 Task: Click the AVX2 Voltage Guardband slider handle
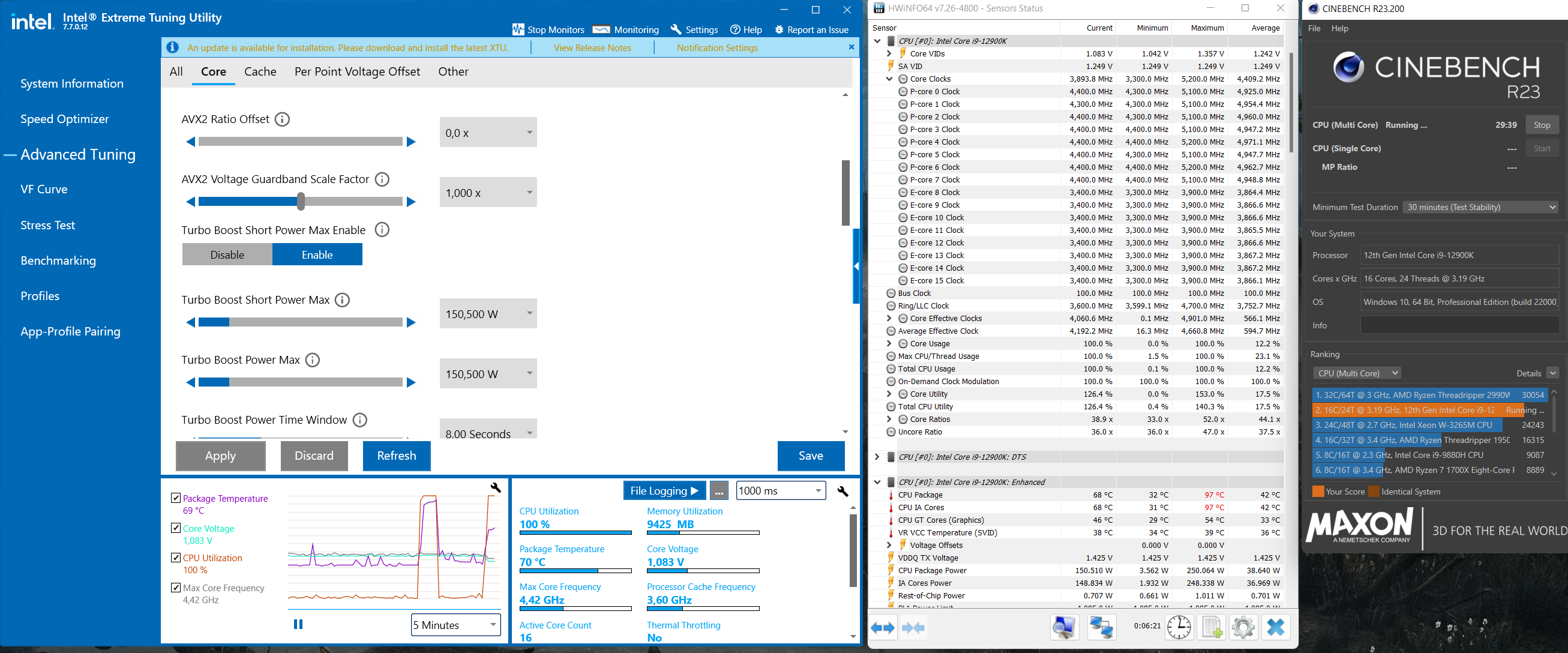point(301,202)
